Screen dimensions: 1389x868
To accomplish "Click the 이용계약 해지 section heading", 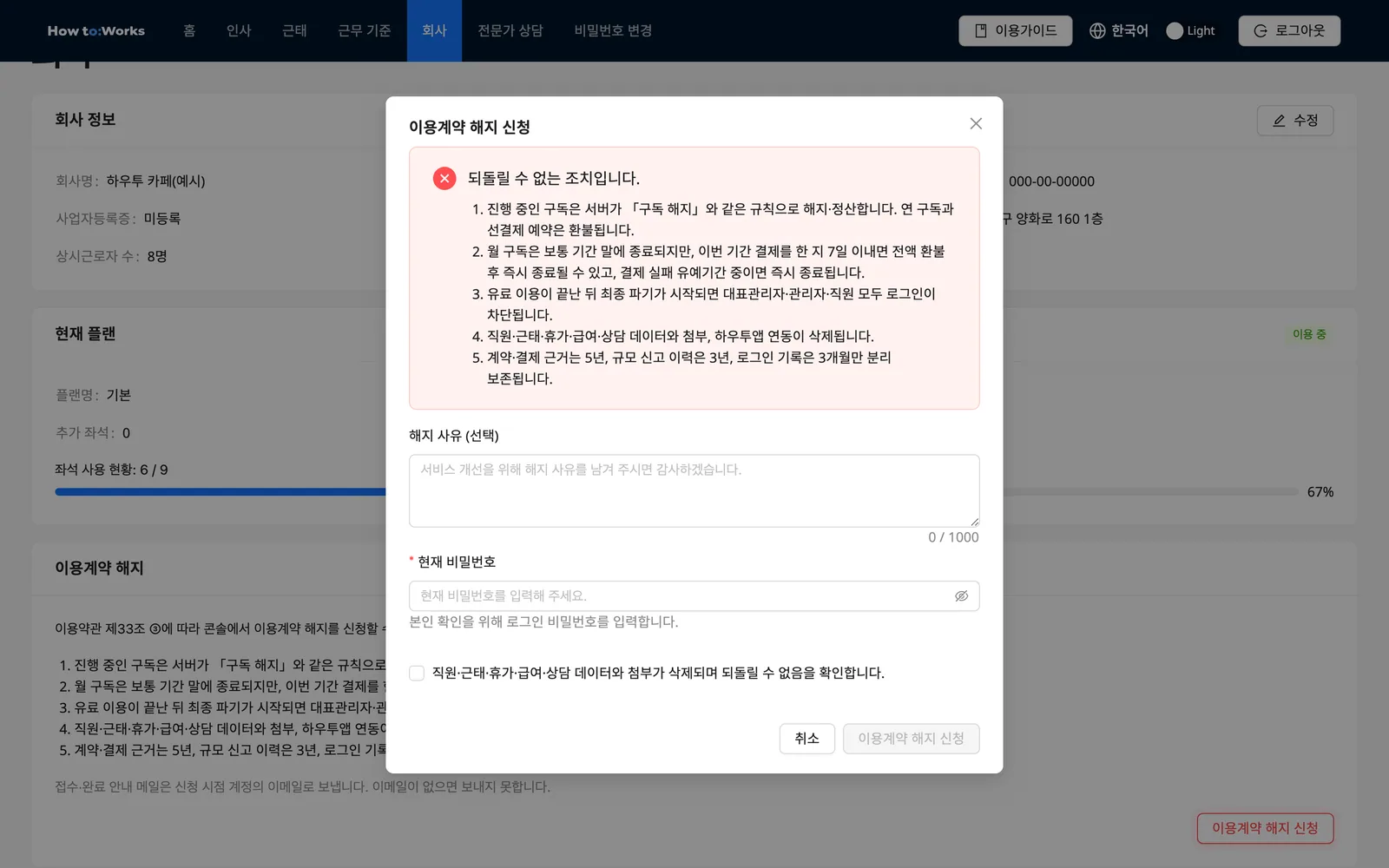I will (100, 569).
